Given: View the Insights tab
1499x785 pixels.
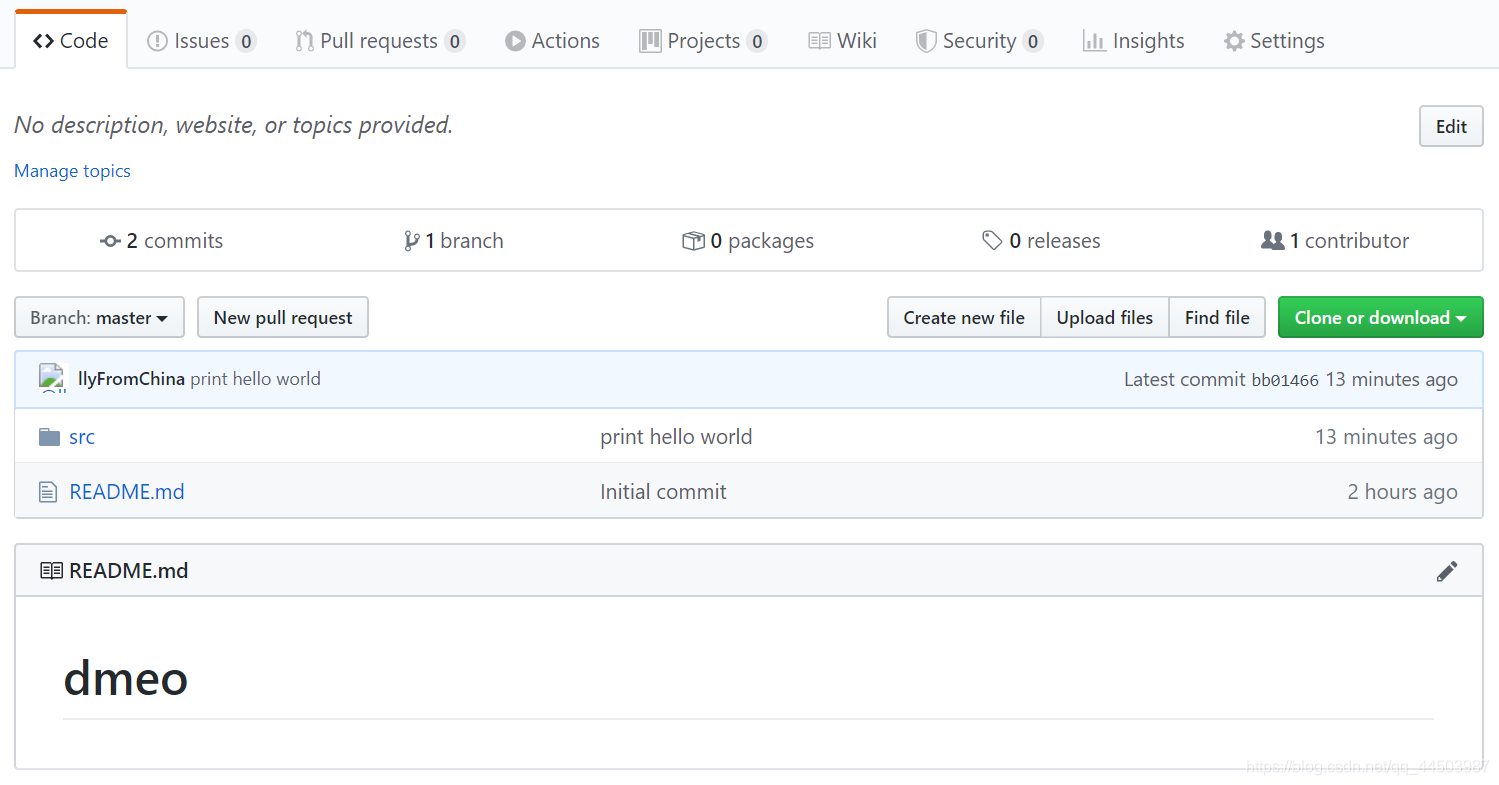Looking at the screenshot, I should click(x=1134, y=41).
